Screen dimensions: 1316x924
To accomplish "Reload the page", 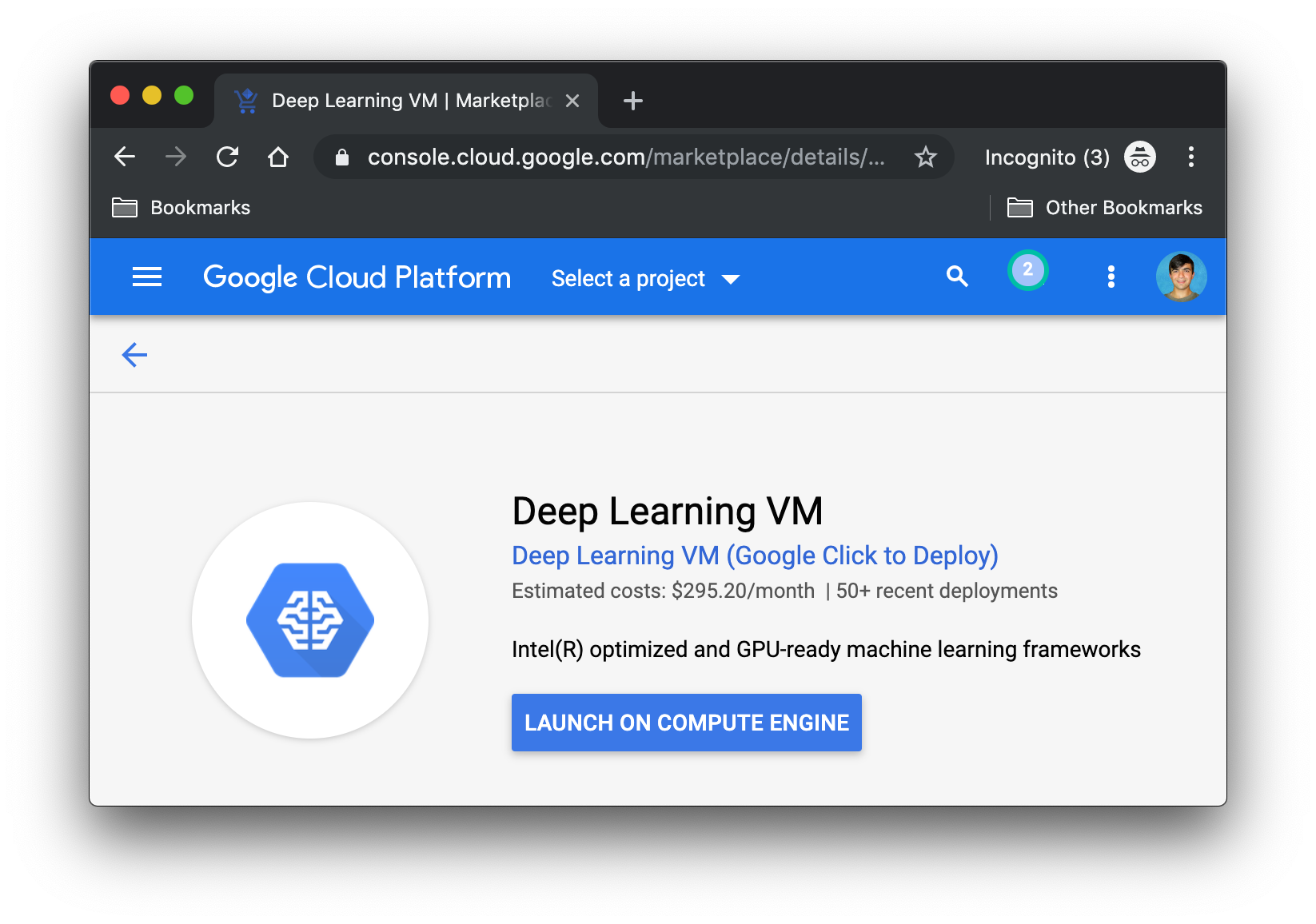I will [x=227, y=157].
